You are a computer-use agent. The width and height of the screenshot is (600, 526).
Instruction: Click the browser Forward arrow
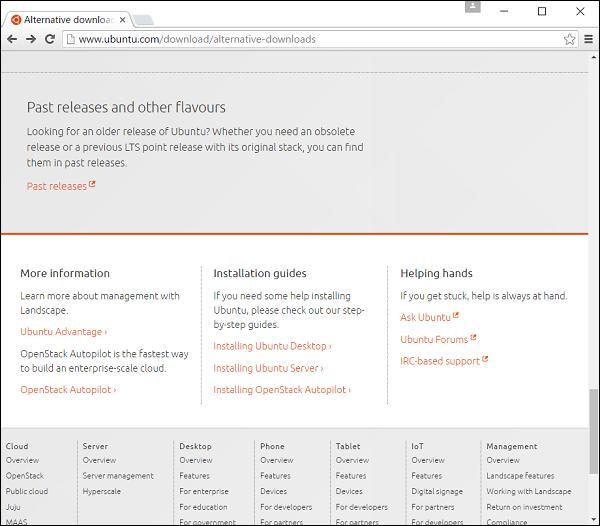click(x=31, y=39)
